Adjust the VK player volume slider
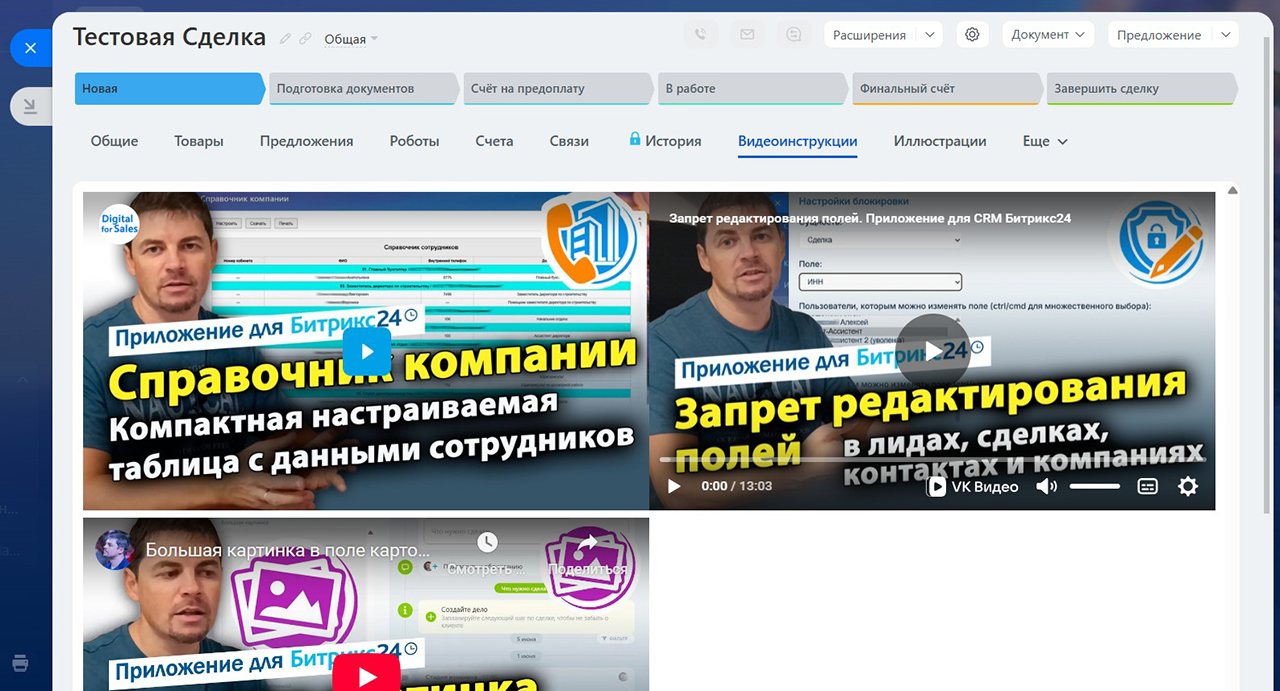Viewport: 1280px width, 691px height. (x=1095, y=486)
